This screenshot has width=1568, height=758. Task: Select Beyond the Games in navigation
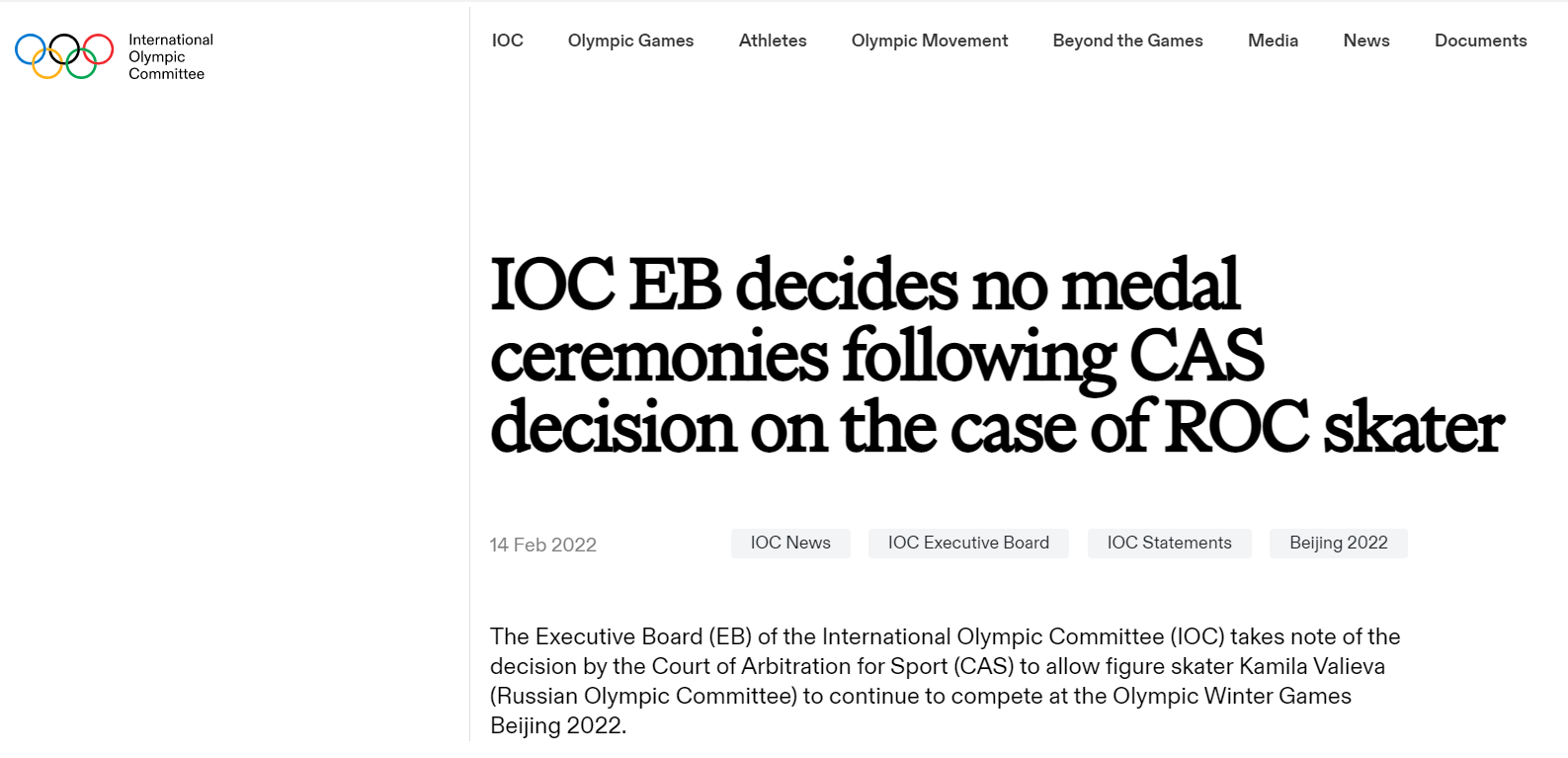pyautogui.click(x=1127, y=41)
